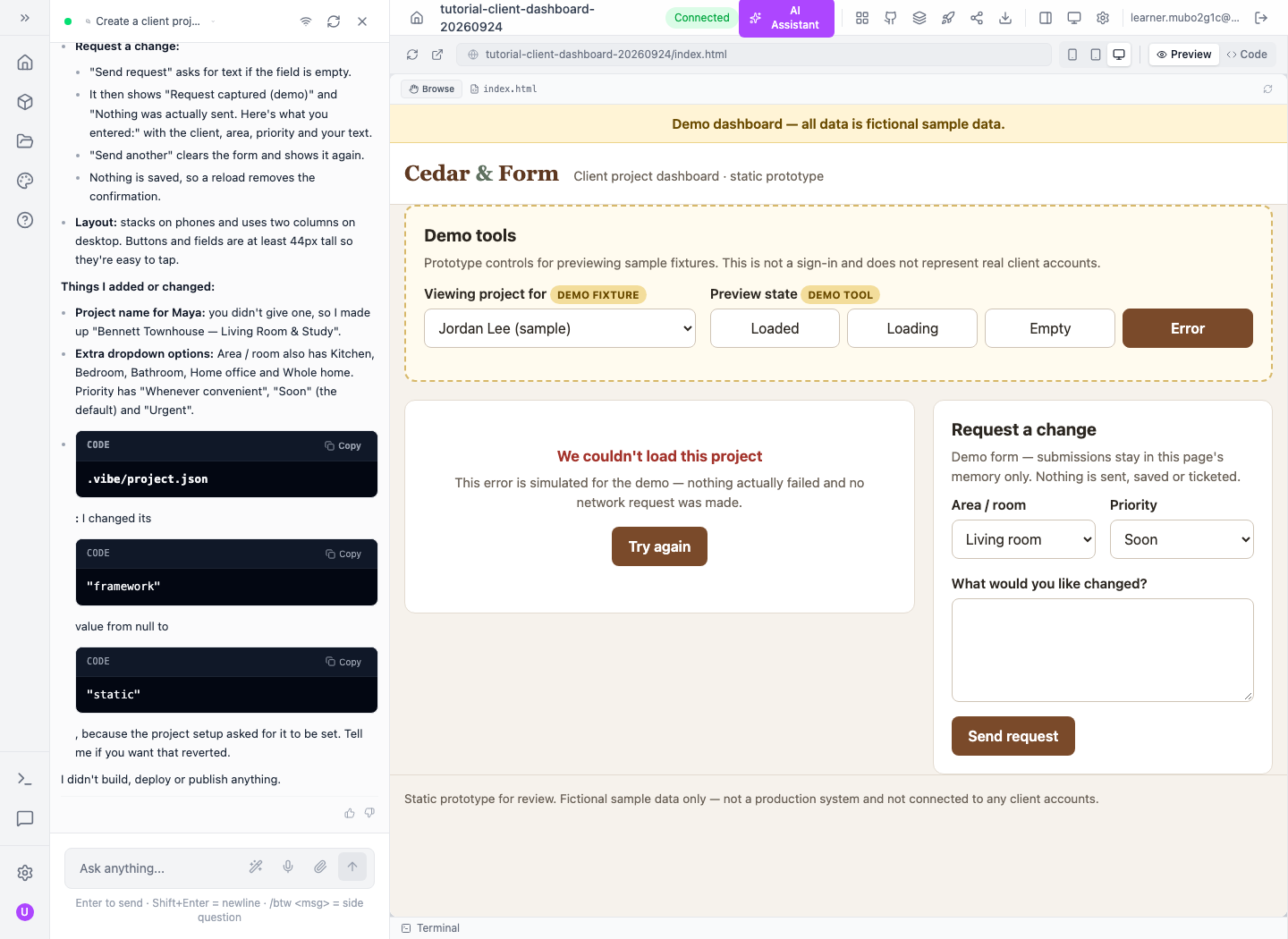Copy the .vibe/project.json code block

point(343,445)
